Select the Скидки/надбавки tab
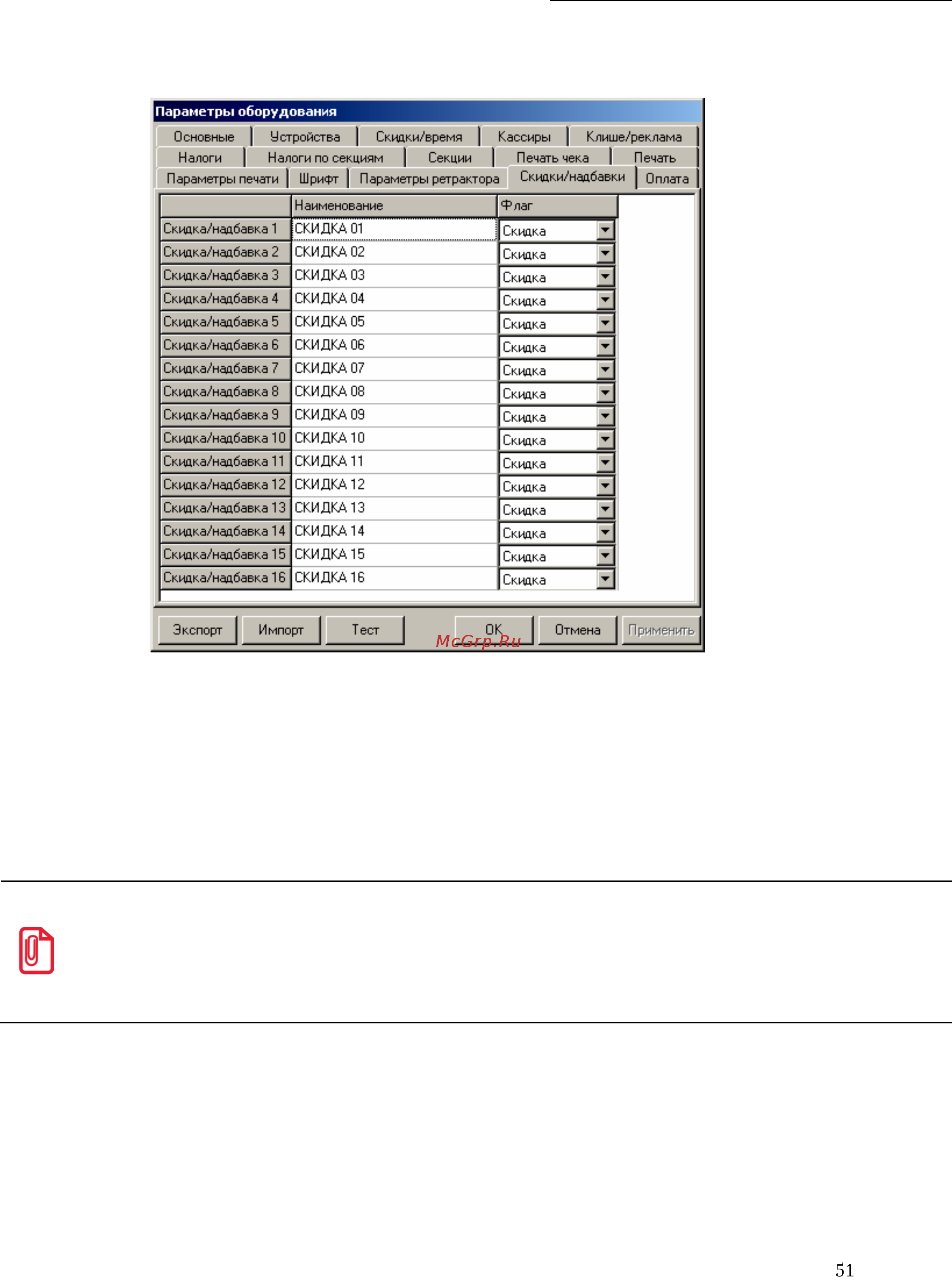952x1282 pixels. (x=572, y=176)
